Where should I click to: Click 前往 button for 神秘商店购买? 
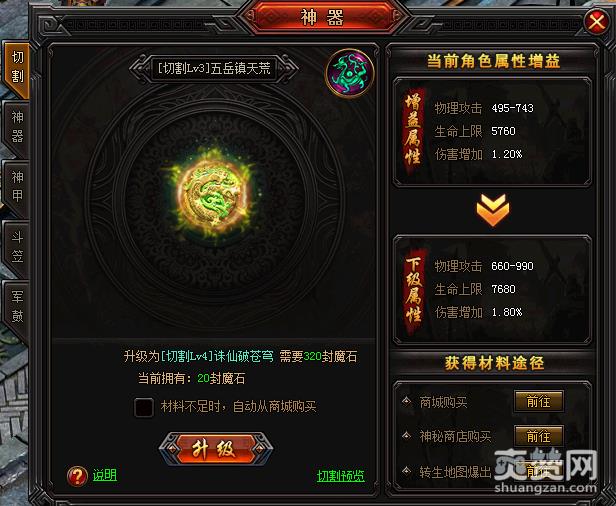tap(539, 436)
